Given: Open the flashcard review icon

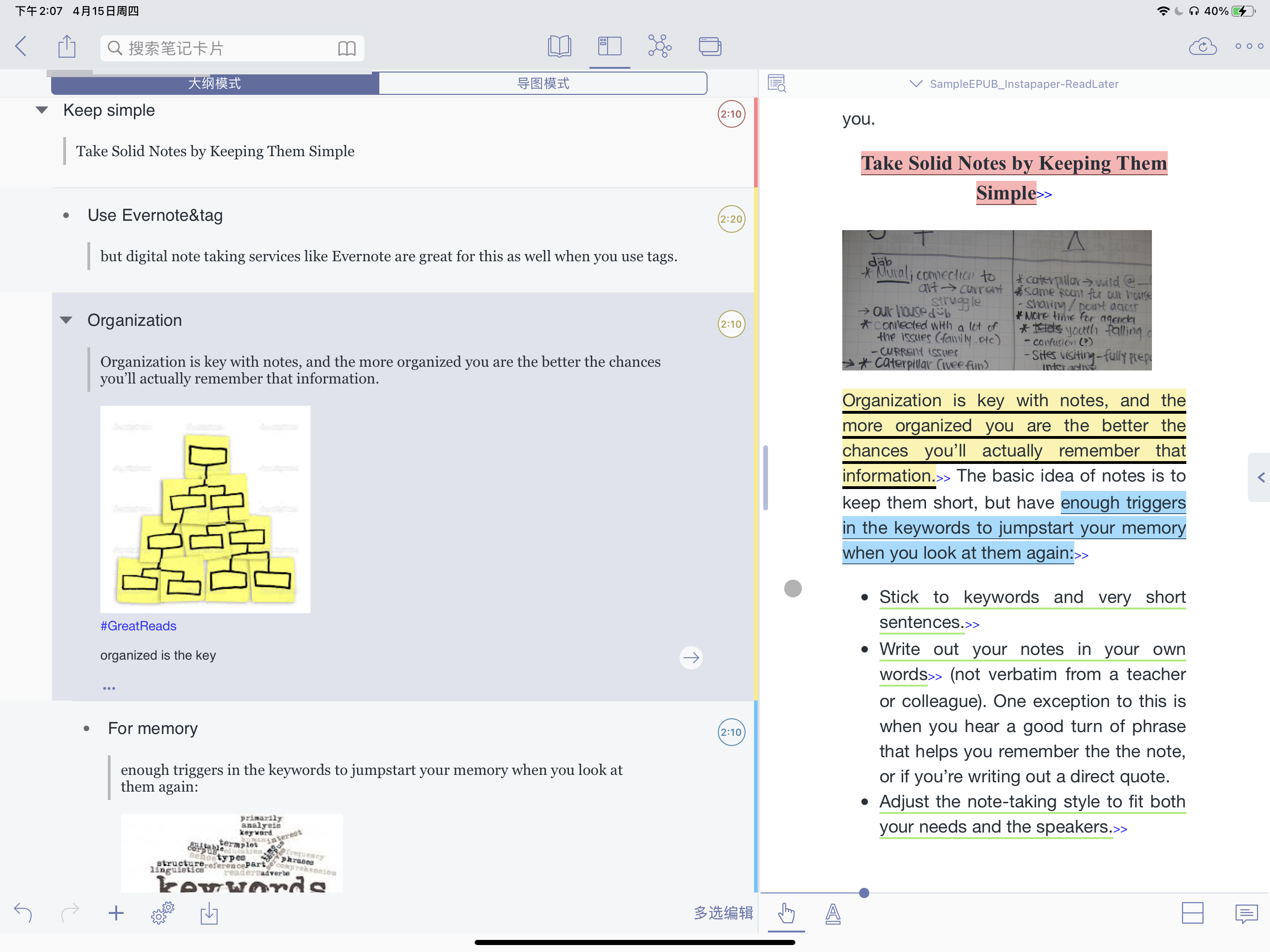Looking at the screenshot, I should (x=710, y=46).
